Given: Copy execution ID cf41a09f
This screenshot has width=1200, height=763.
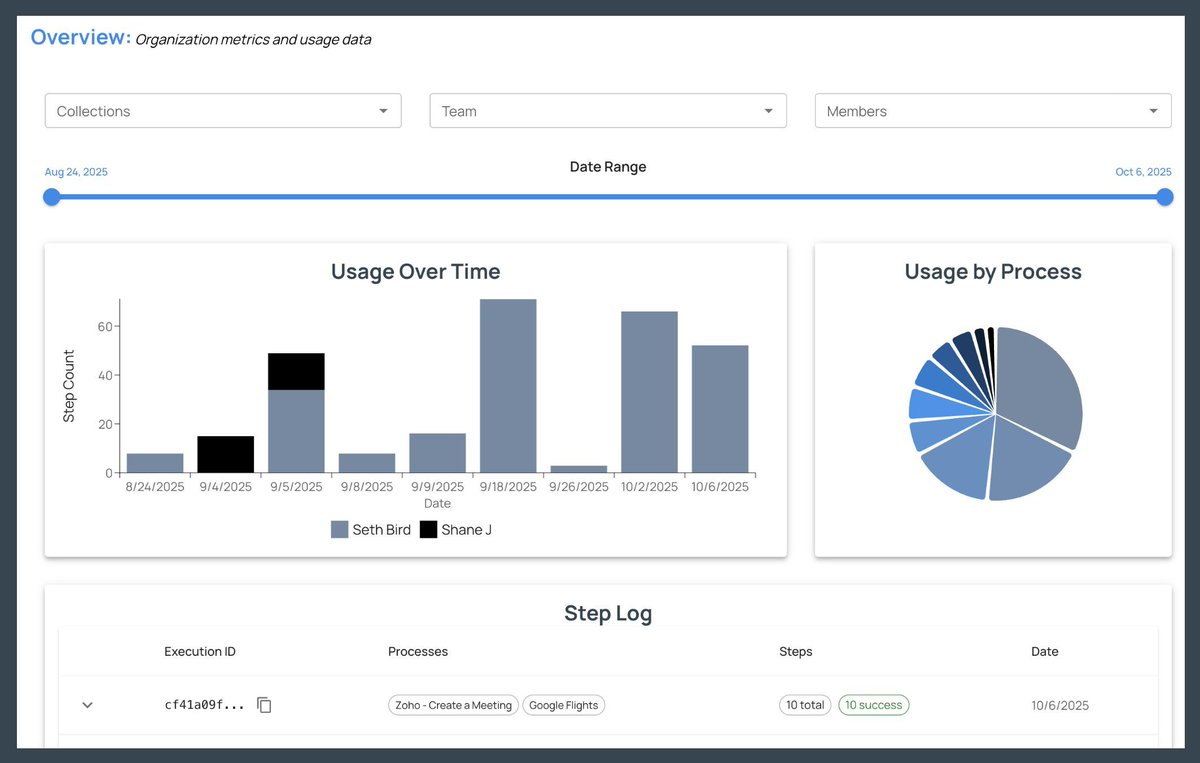Looking at the screenshot, I should pos(264,705).
